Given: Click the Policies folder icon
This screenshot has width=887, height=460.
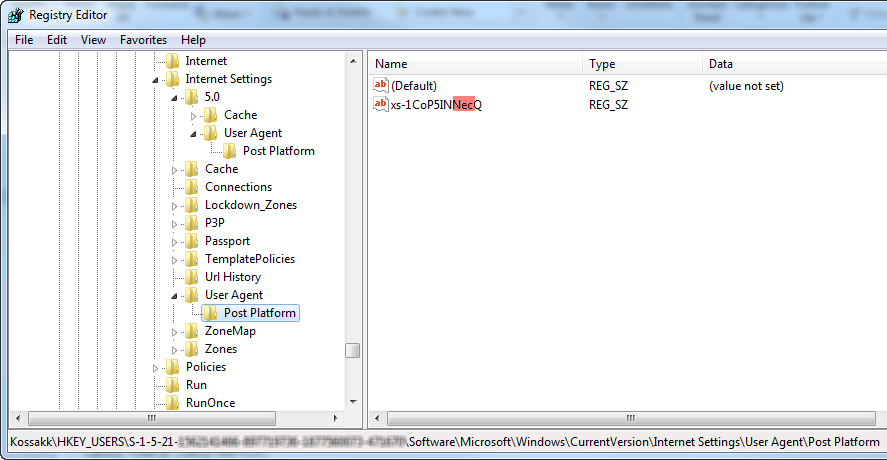Looking at the screenshot, I should tap(173, 367).
